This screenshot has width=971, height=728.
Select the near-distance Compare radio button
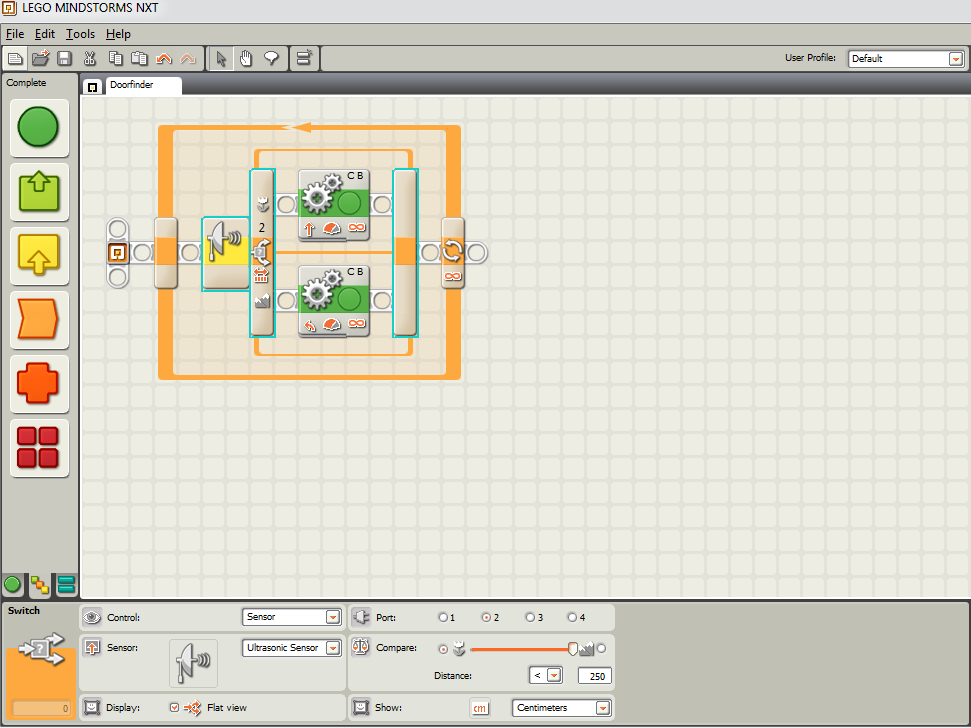(x=443, y=649)
